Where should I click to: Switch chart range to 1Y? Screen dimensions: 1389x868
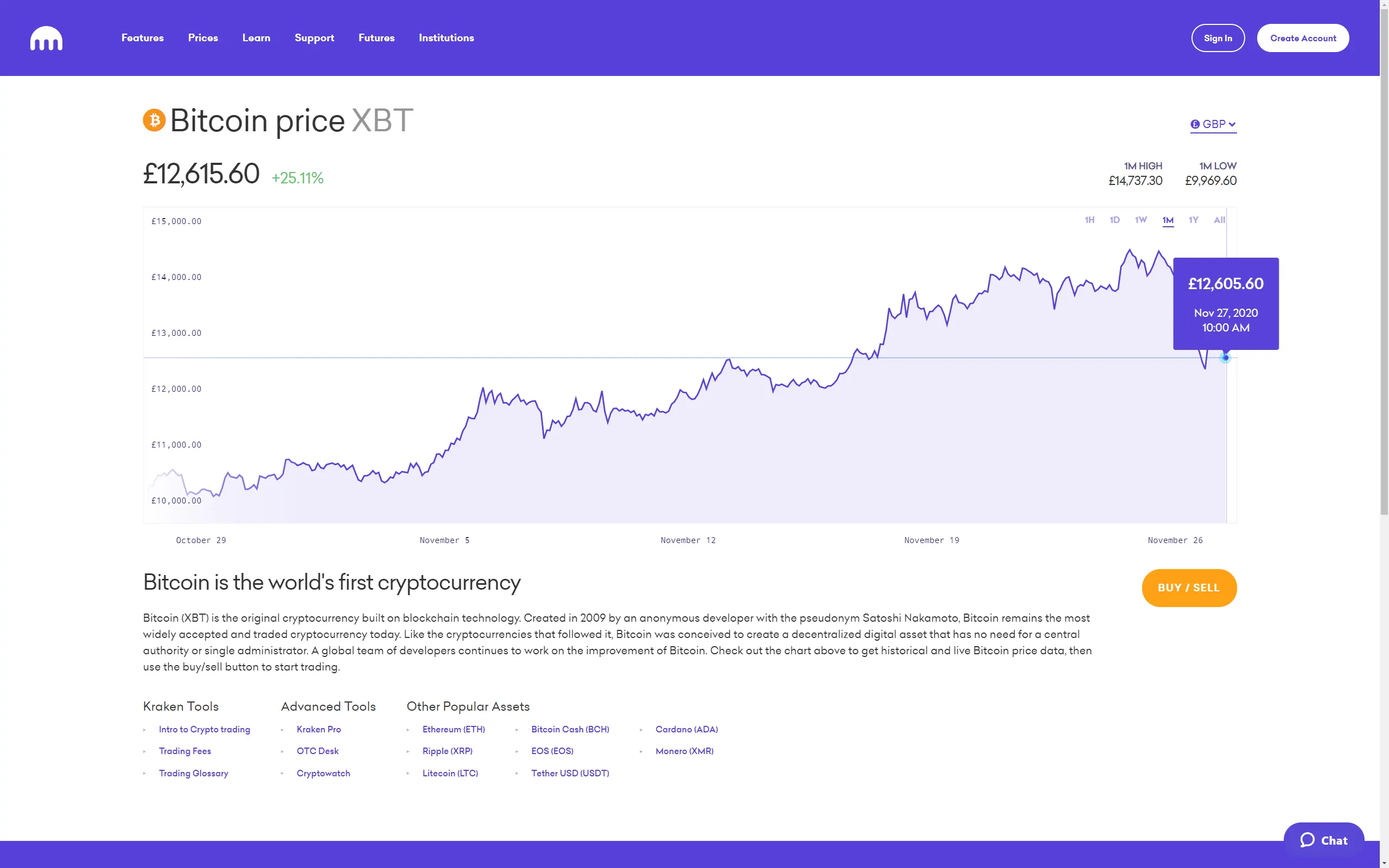point(1193,220)
